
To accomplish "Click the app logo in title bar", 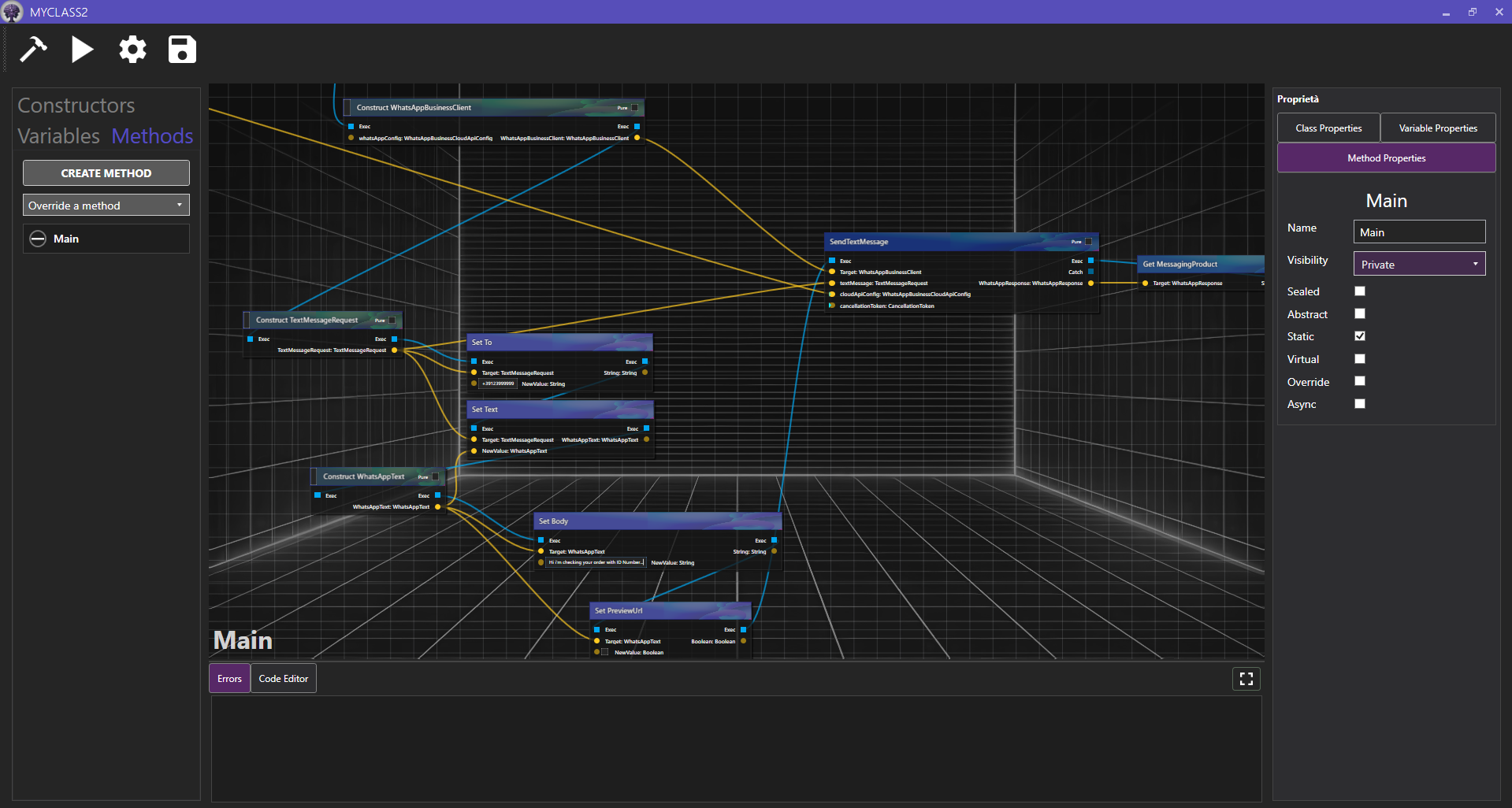I will [x=13, y=12].
